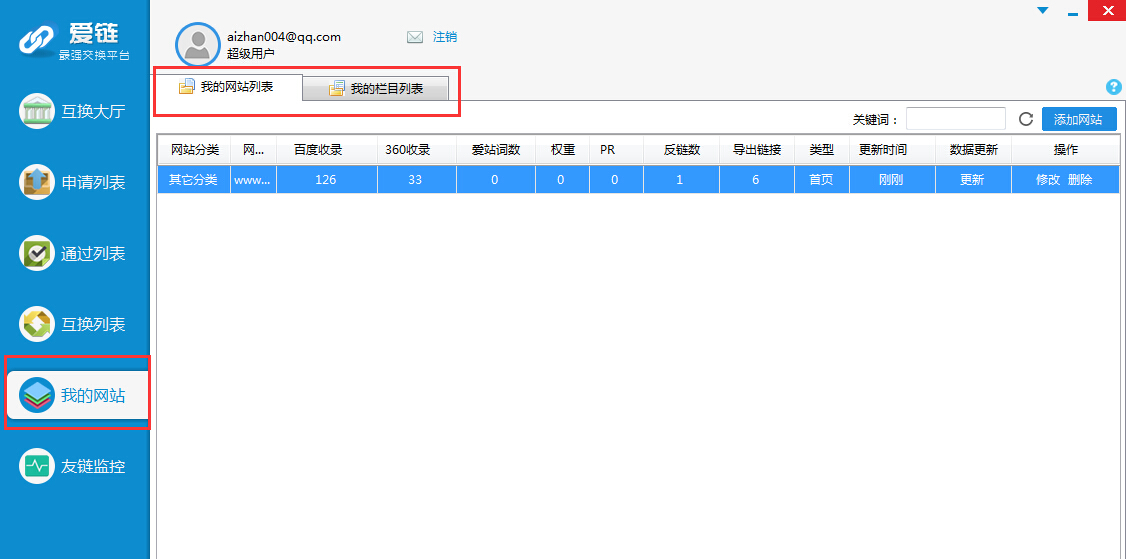
Task: Click the 注销 logout link
Action: [x=445, y=37]
